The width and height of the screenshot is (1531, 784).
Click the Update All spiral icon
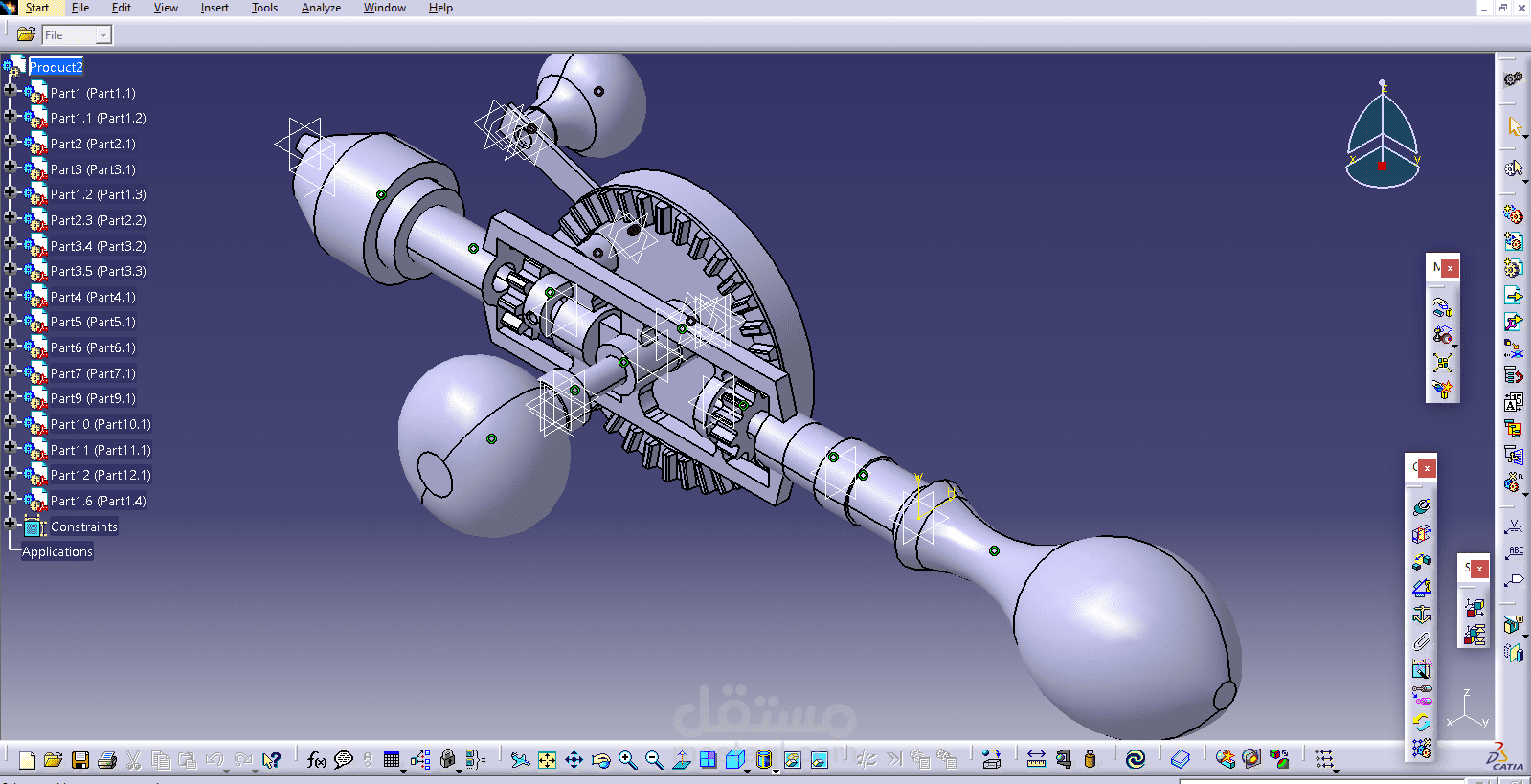coord(1136,760)
